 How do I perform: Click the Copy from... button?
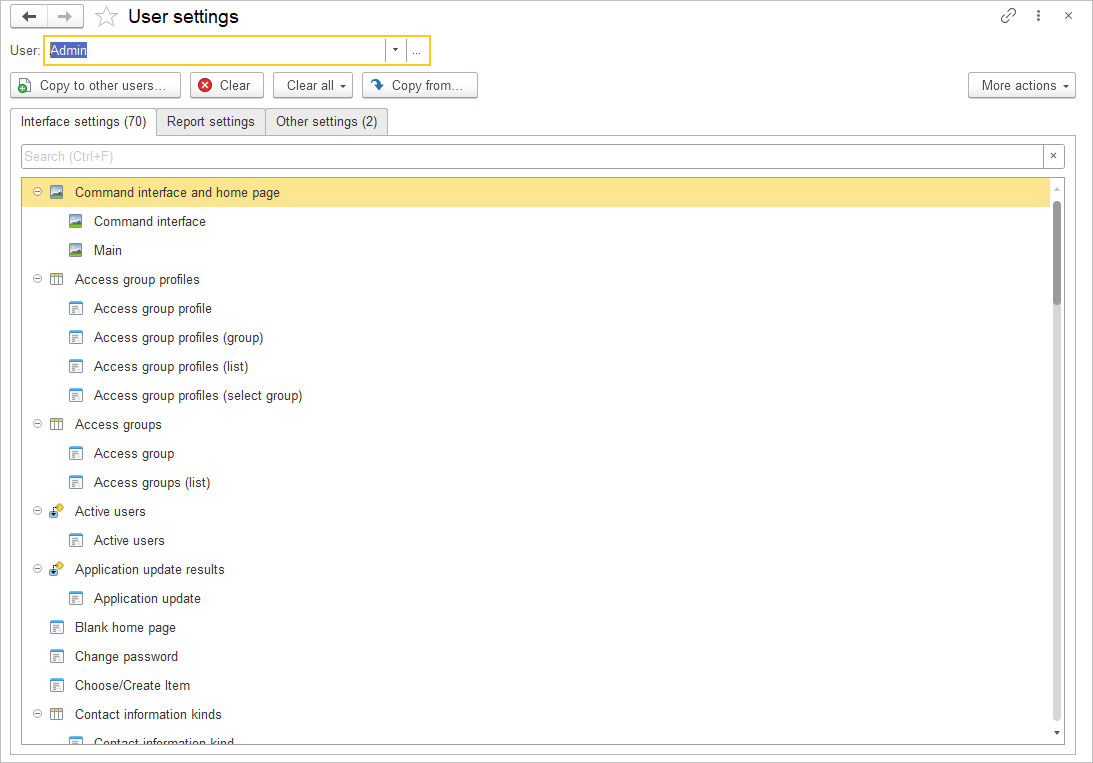[x=420, y=86]
